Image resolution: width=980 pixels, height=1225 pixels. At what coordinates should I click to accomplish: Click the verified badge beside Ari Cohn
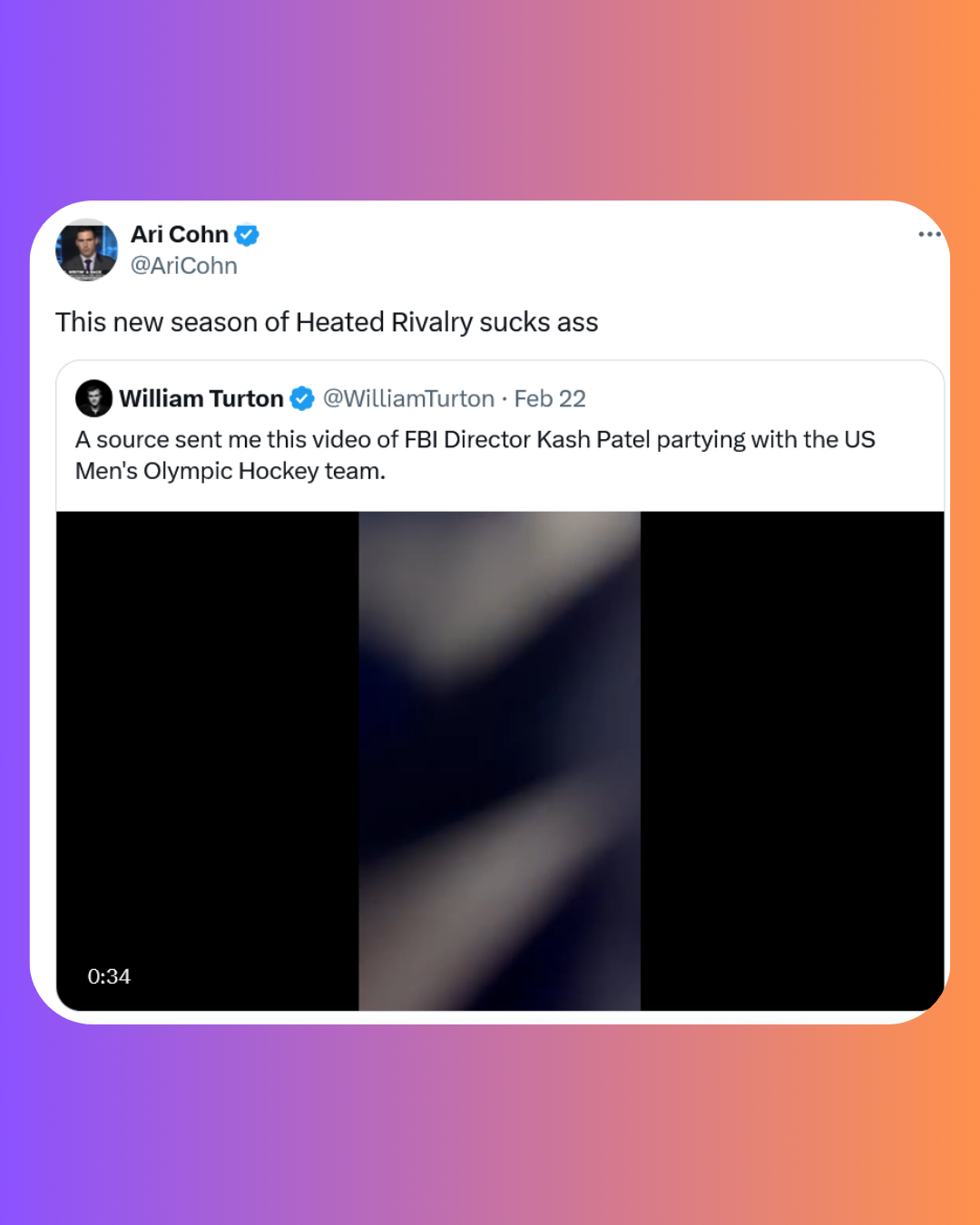(x=247, y=235)
